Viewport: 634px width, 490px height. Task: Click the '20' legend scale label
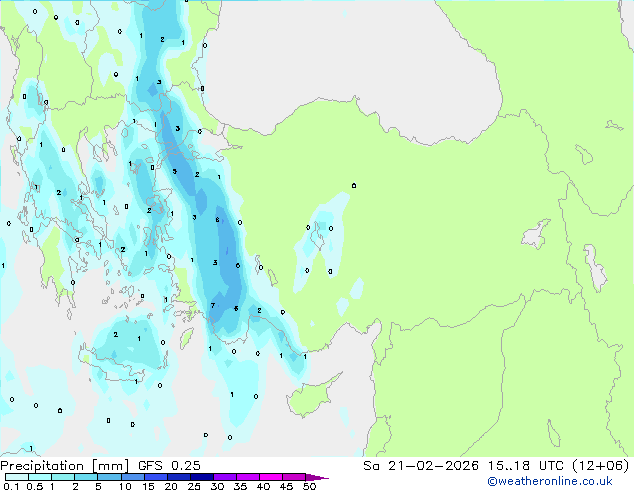click(x=171, y=486)
